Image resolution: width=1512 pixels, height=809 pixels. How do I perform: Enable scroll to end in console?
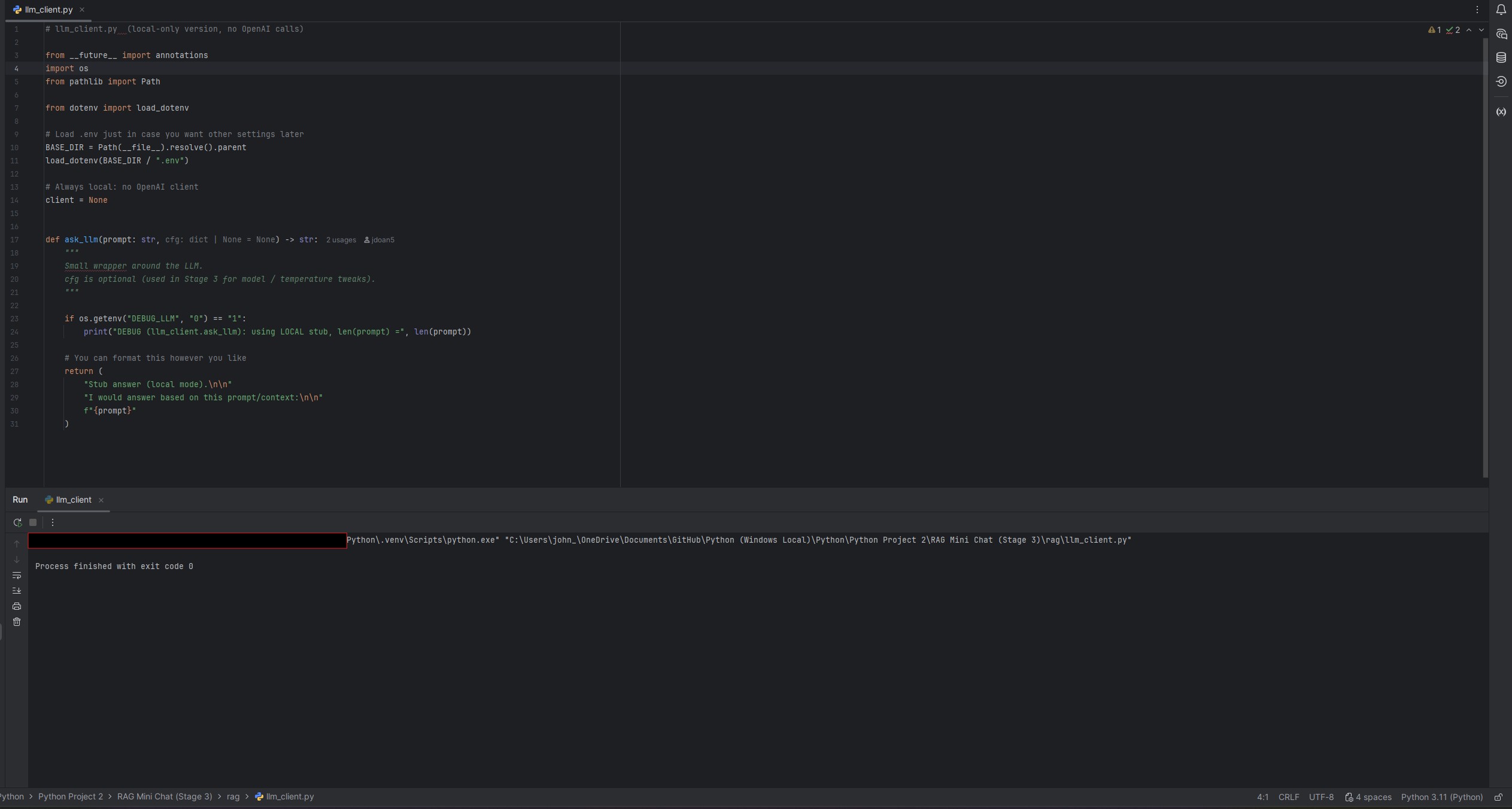(x=17, y=591)
